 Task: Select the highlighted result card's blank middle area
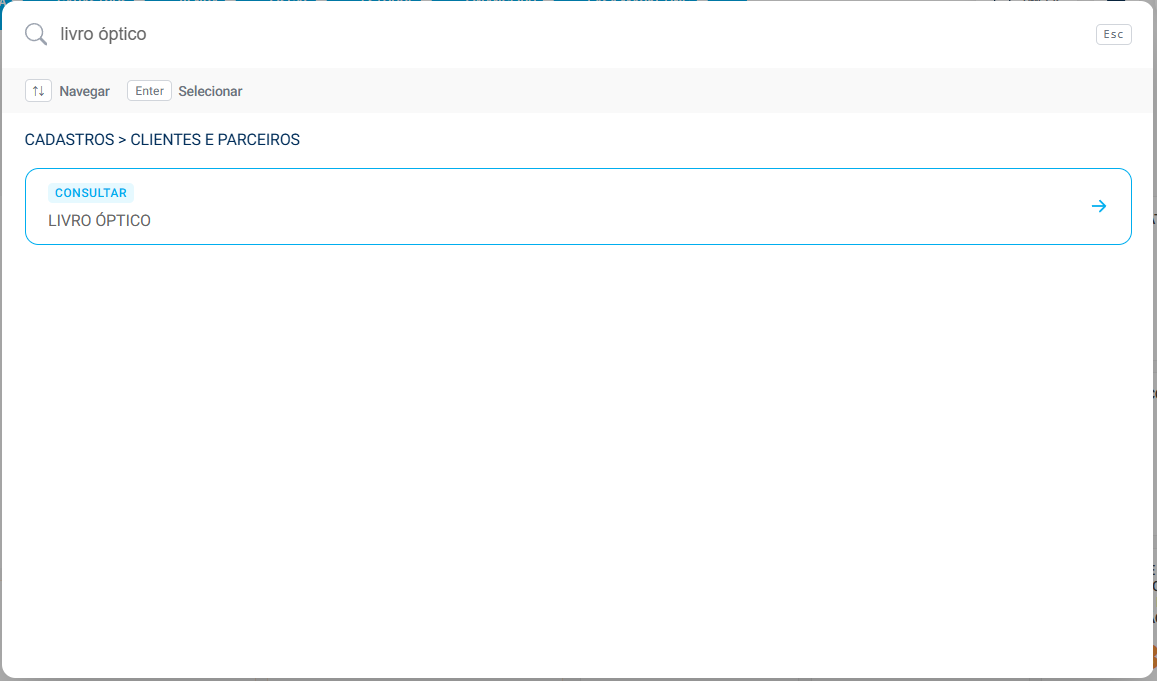[x=590, y=207]
